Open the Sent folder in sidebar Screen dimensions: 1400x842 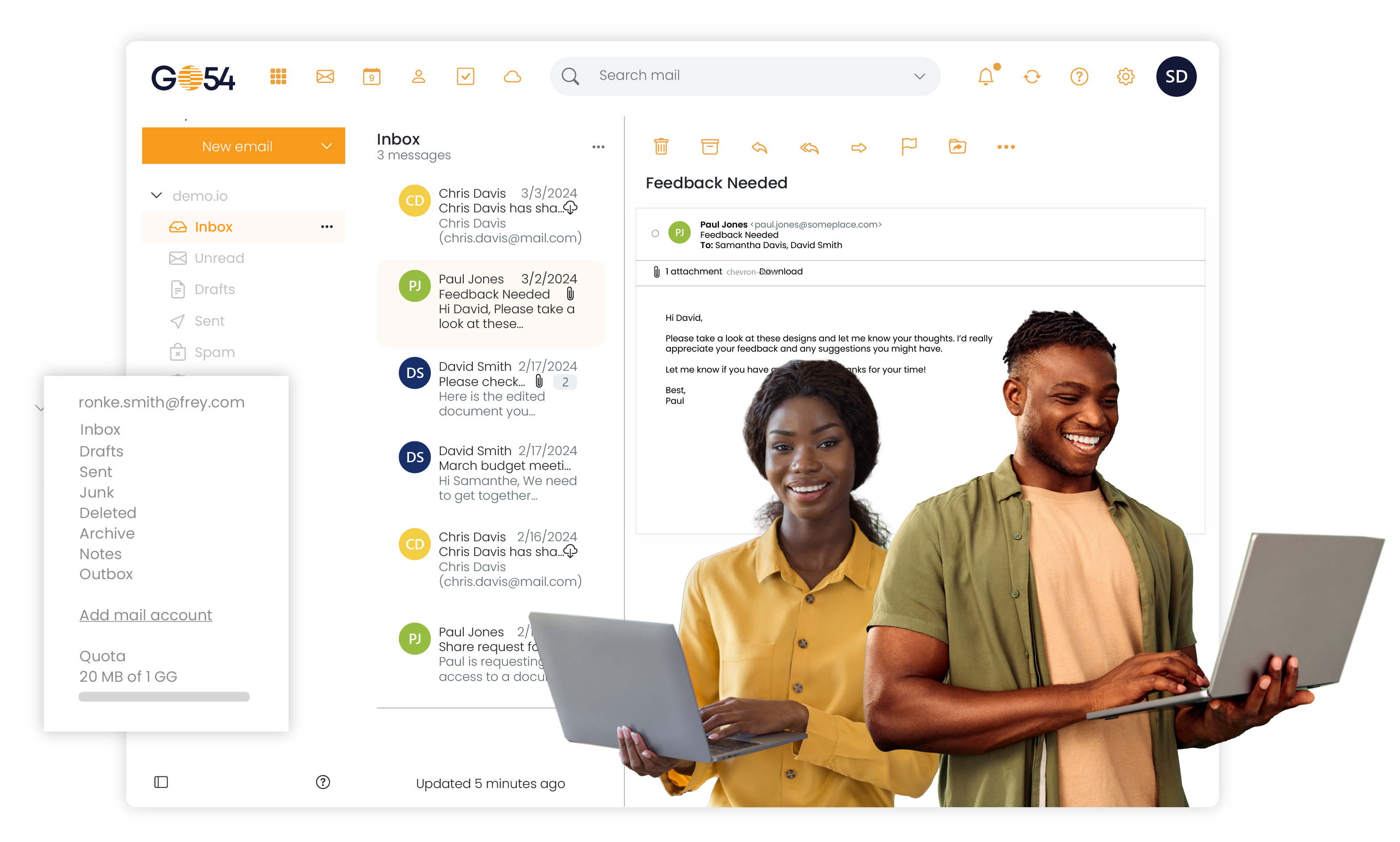(209, 321)
